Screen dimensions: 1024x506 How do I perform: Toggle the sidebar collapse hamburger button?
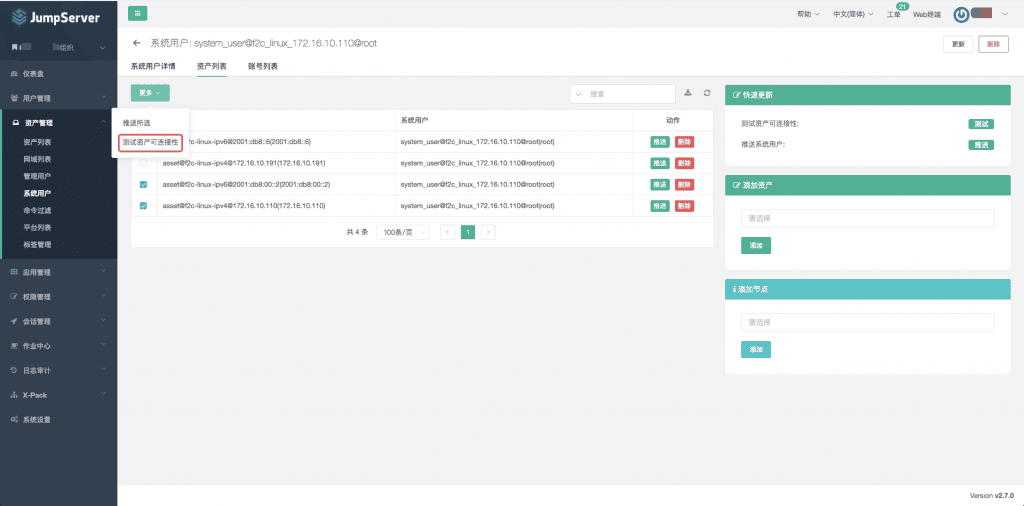[137, 13]
